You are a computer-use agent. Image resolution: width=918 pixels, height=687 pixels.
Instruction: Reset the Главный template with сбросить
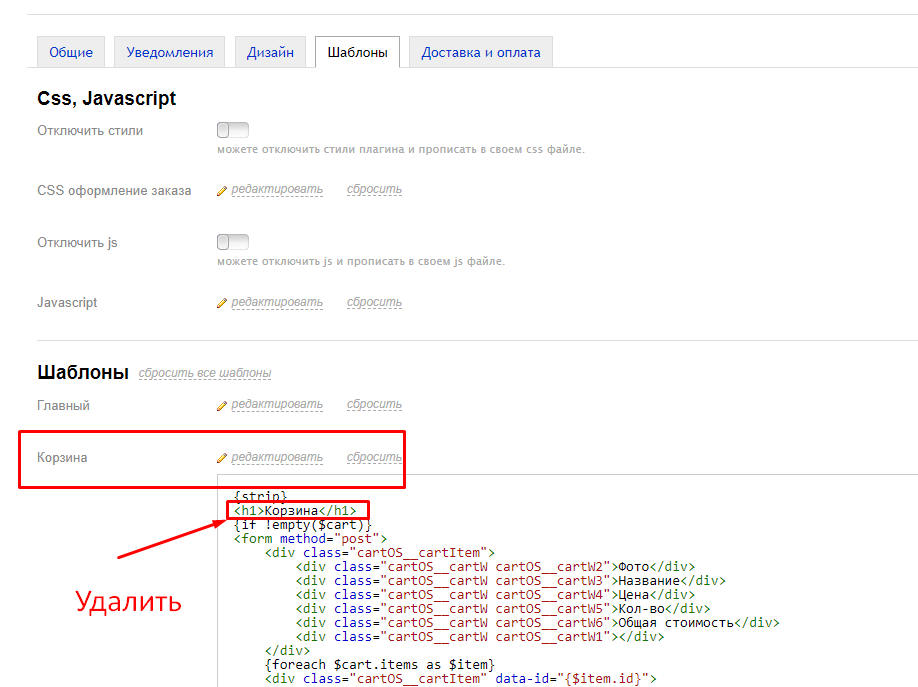pos(374,405)
